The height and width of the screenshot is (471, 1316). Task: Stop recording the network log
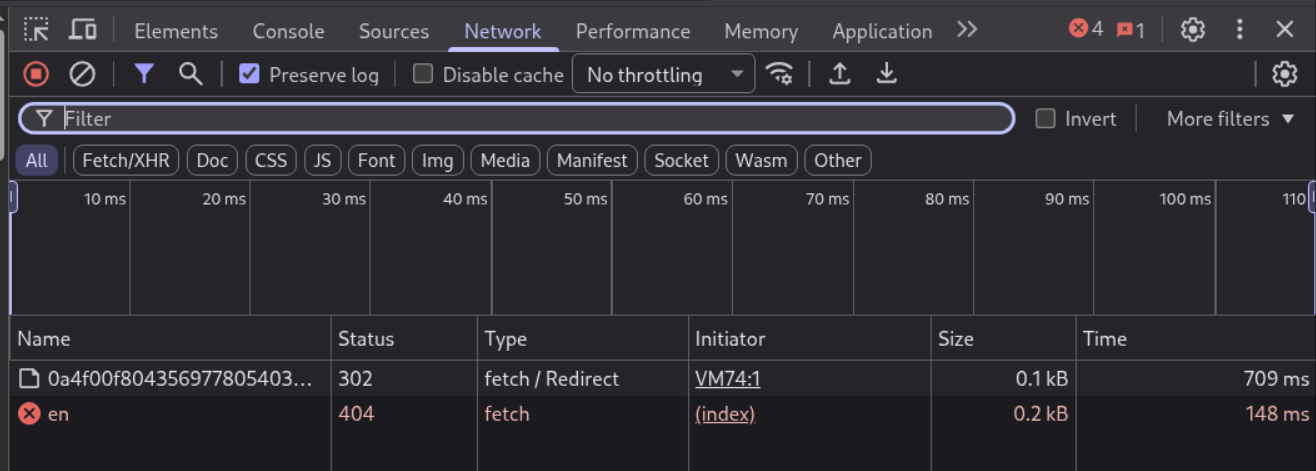[x=36, y=74]
